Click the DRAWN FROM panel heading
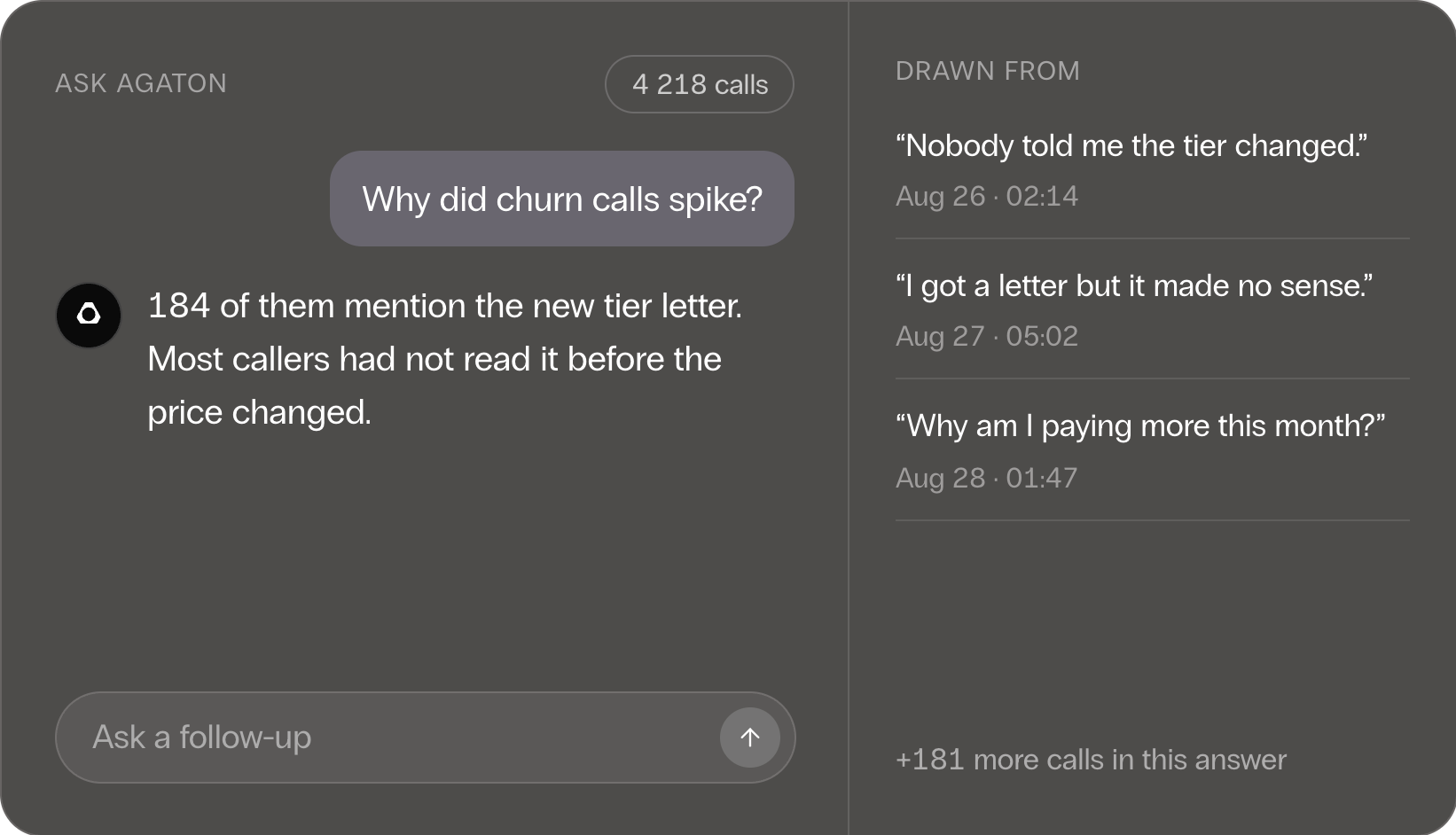 pyautogui.click(x=988, y=71)
